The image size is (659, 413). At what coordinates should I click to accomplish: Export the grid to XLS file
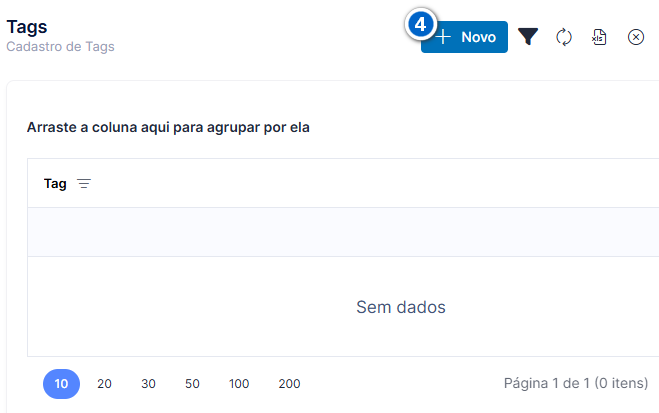pos(599,37)
